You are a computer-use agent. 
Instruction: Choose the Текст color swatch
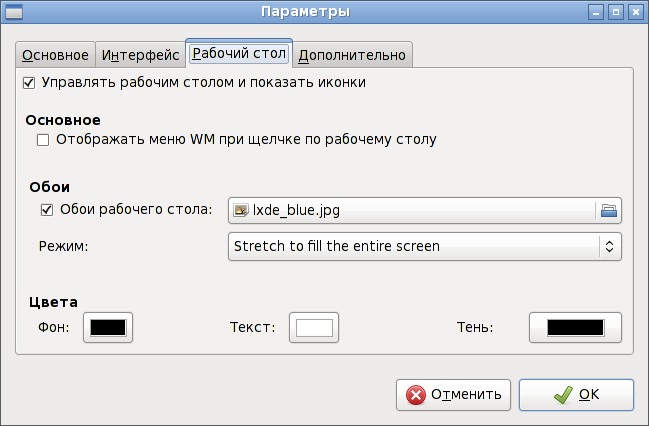point(314,327)
